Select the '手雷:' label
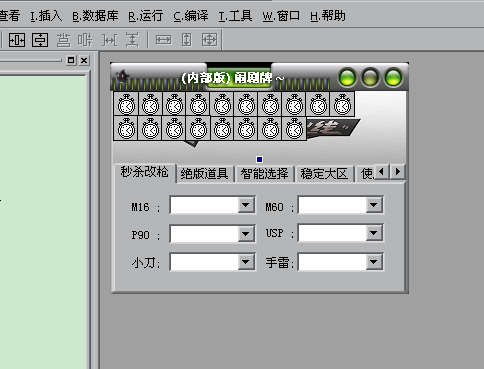Image resolution: width=484 pixels, height=369 pixels. (280, 263)
